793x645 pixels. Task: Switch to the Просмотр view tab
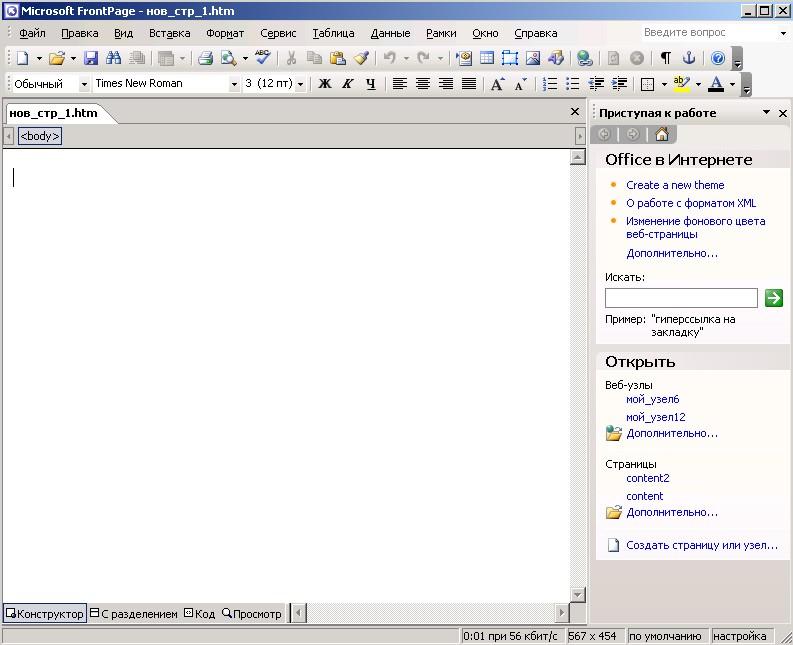pyautogui.click(x=252, y=614)
